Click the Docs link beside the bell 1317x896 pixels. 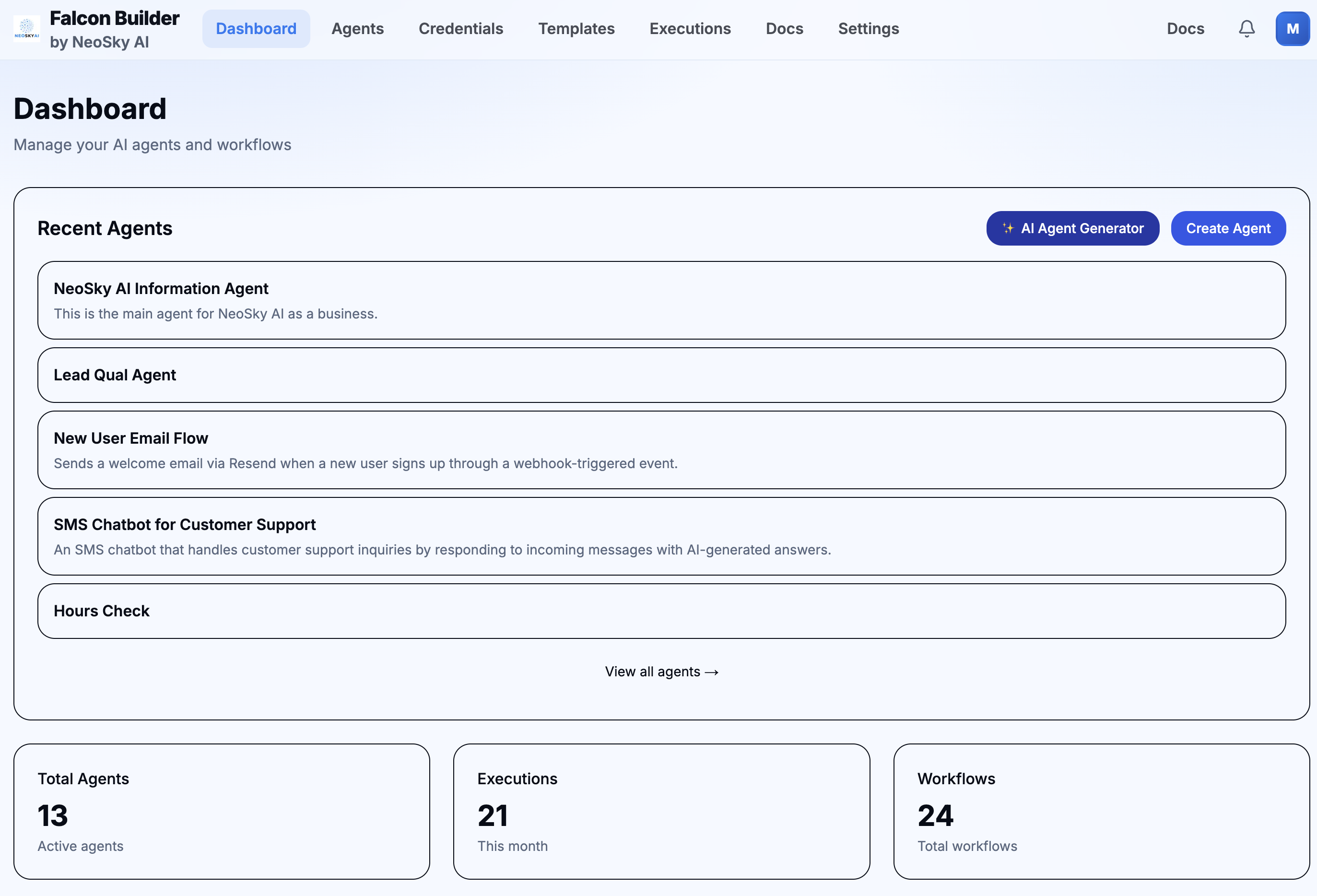coord(1186,28)
